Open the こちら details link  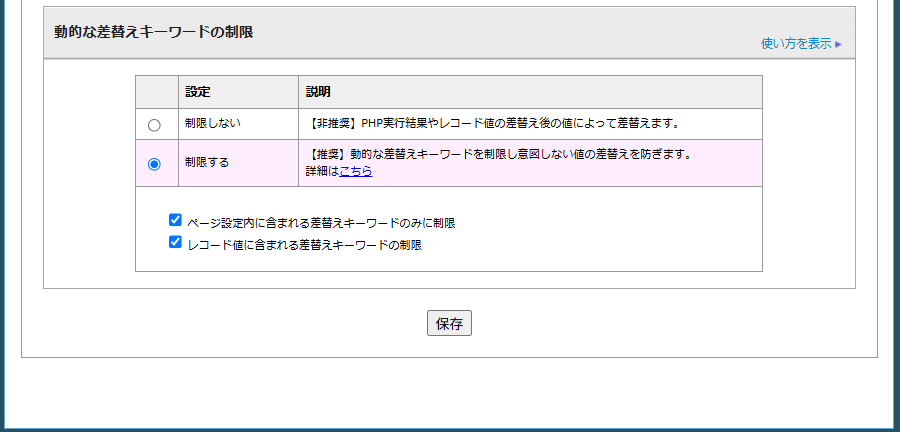point(356,171)
